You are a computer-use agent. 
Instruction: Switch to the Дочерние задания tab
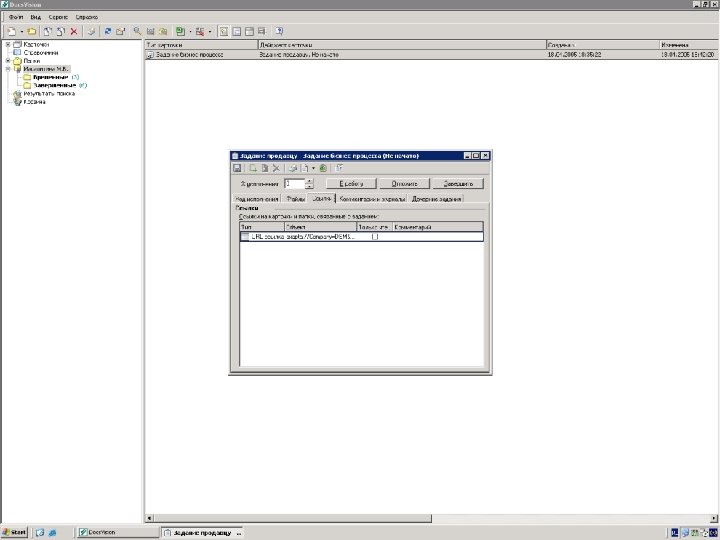(436, 199)
